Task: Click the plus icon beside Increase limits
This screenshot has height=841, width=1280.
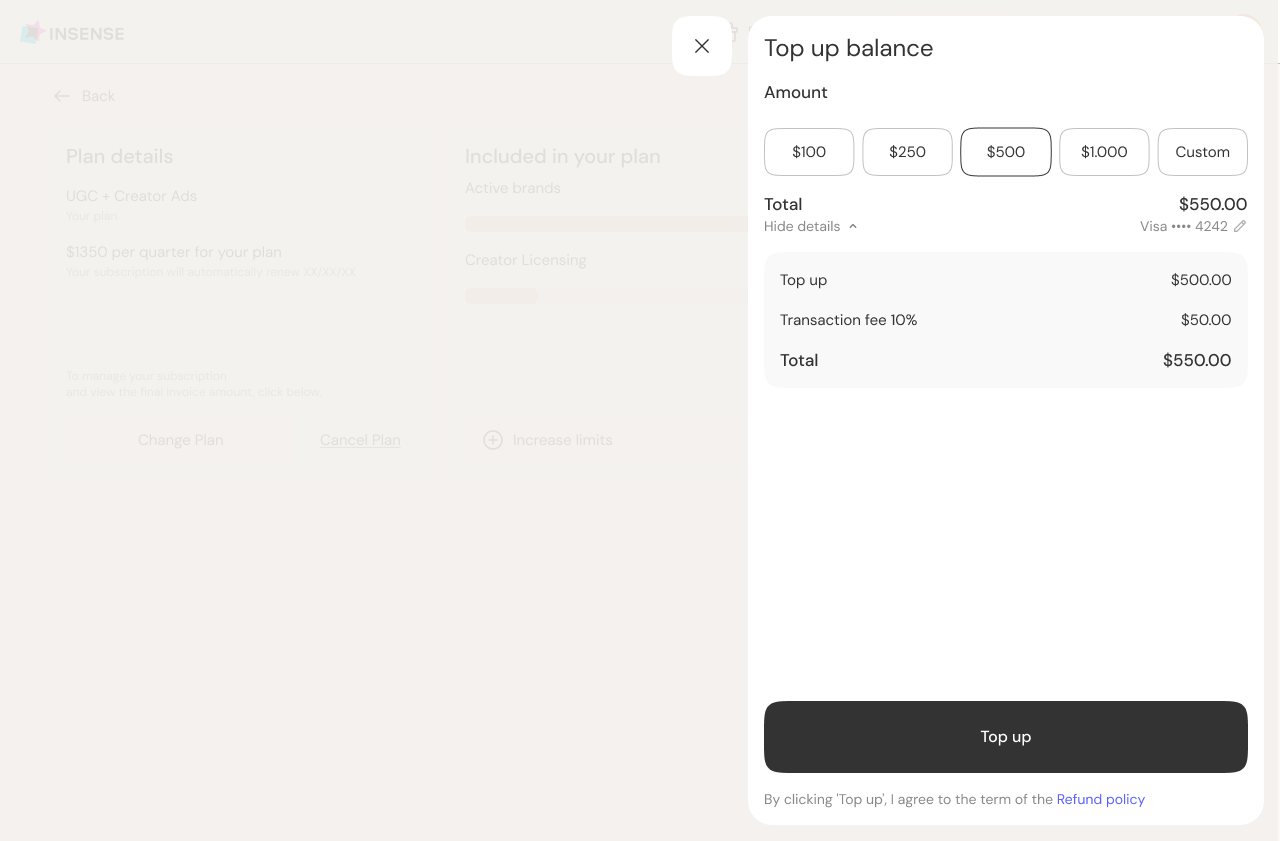Action: point(492,440)
